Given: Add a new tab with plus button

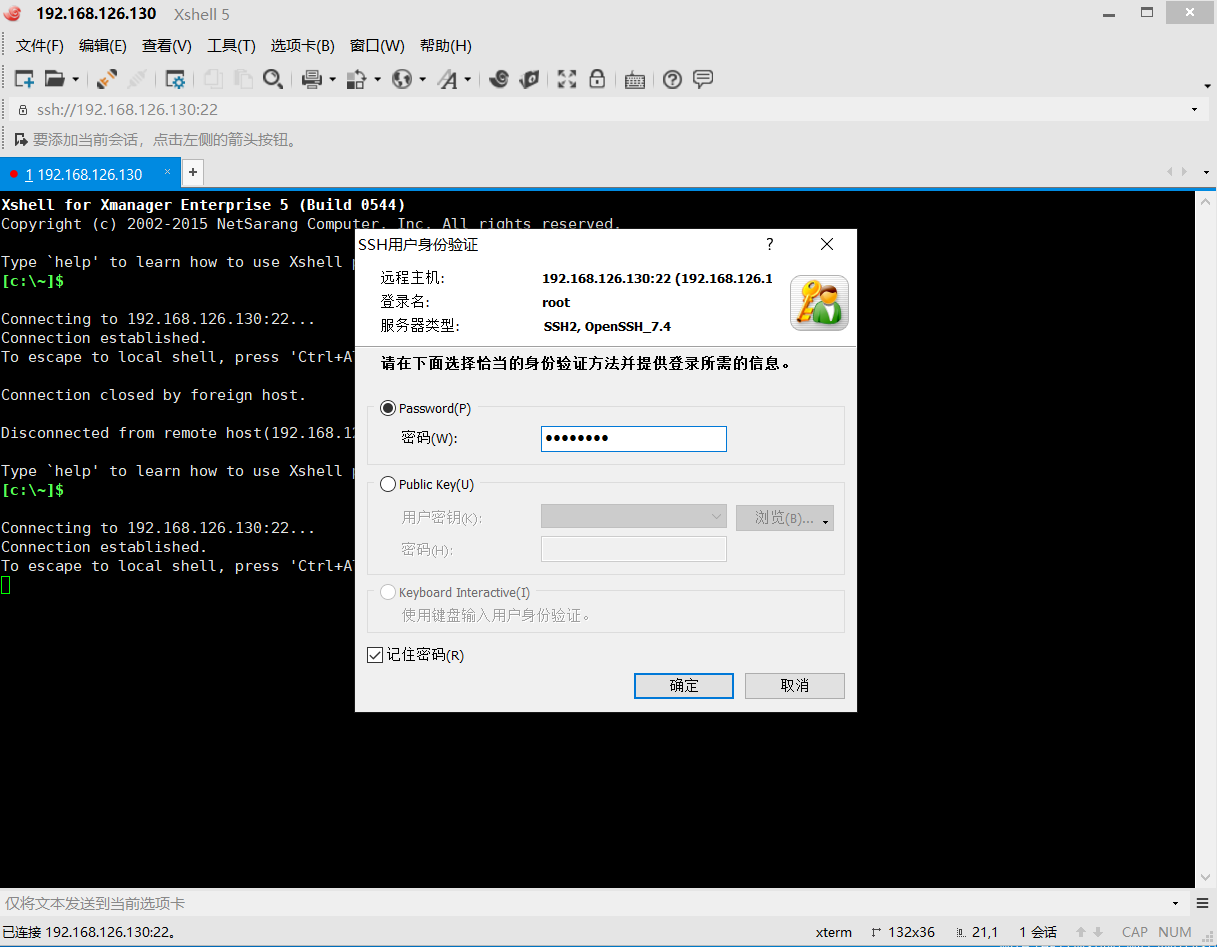Looking at the screenshot, I should click(x=193, y=173).
